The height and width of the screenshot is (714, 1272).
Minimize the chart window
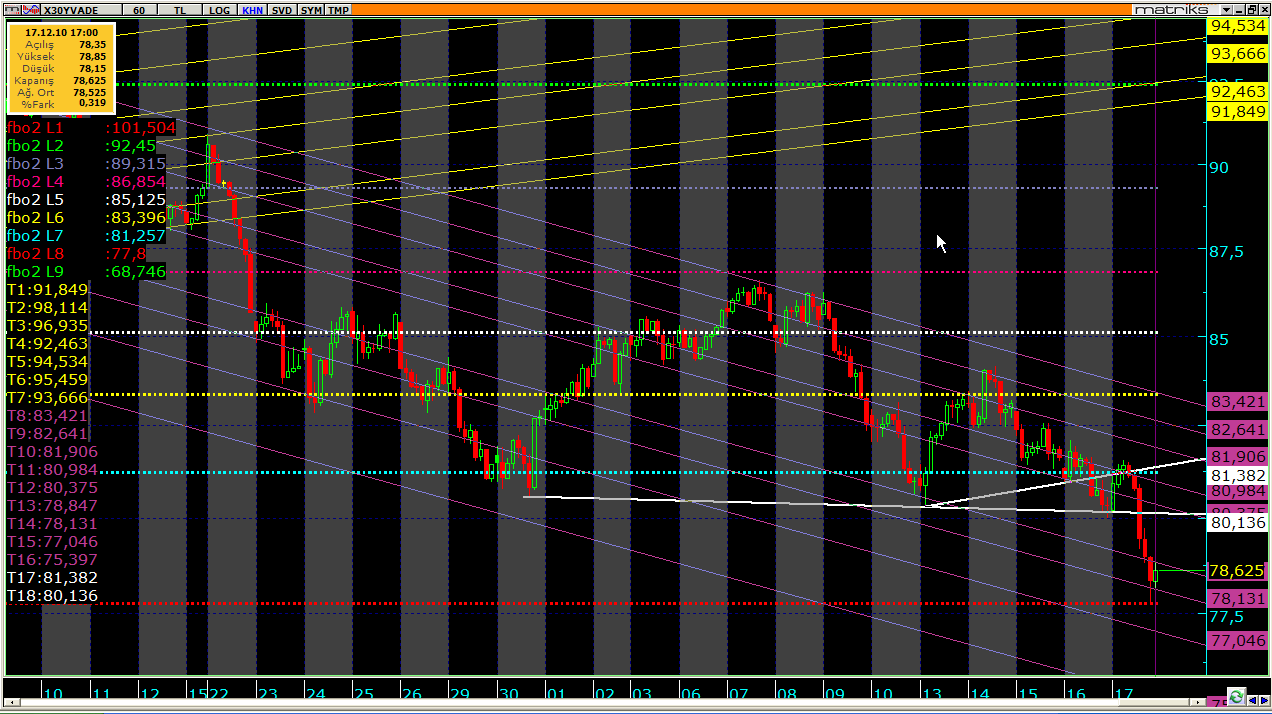(x=1236, y=9)
